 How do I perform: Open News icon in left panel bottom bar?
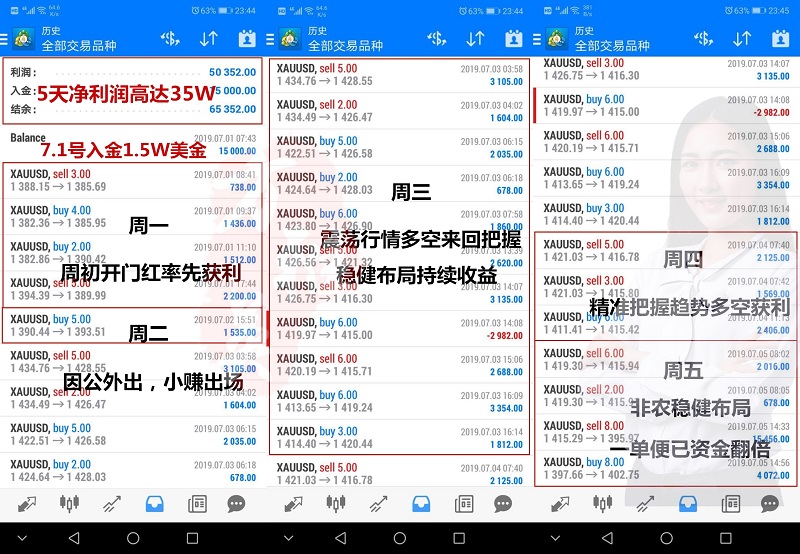(197, 503)
